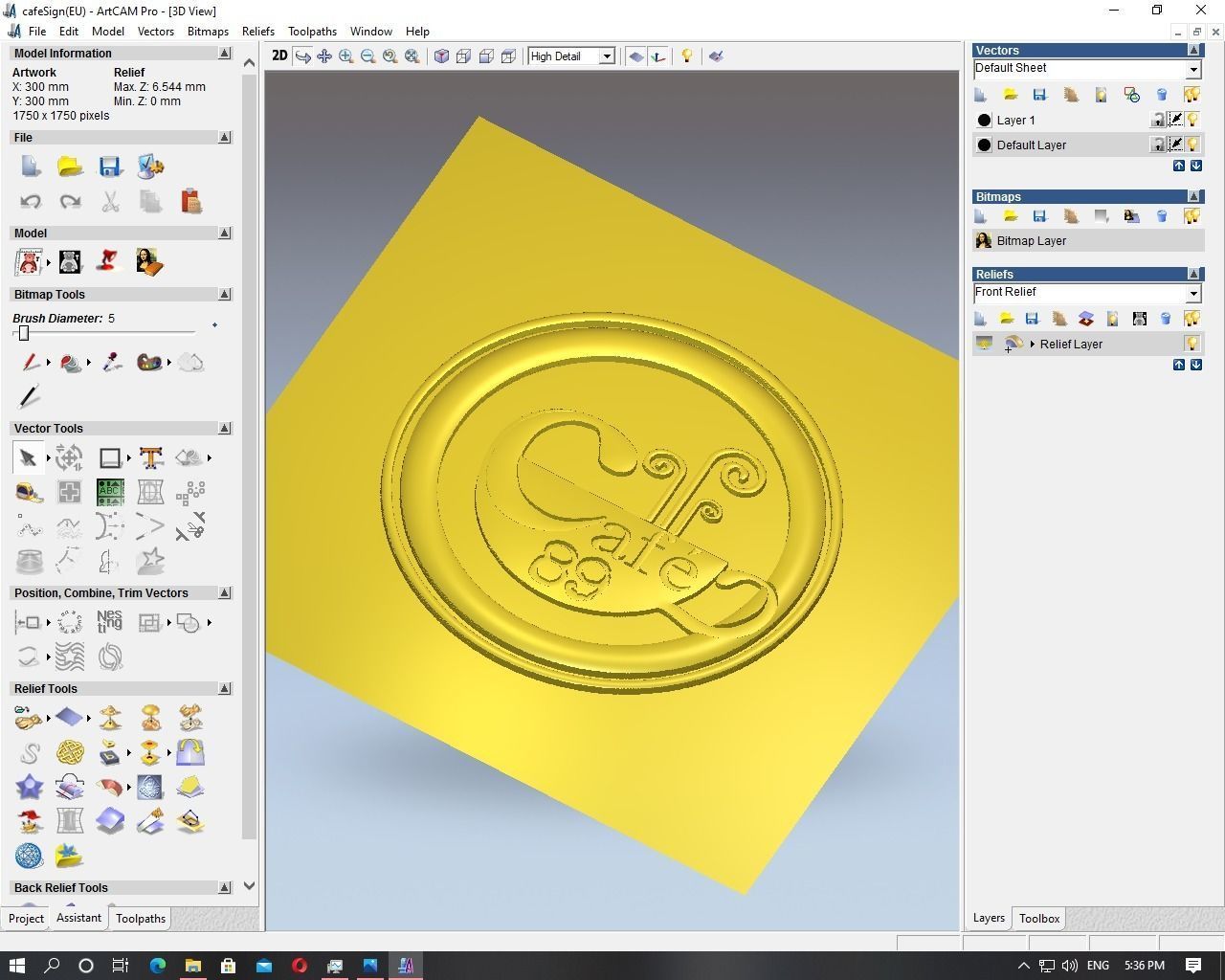Activate the Select Vectors arrow tool

point(28,457)
